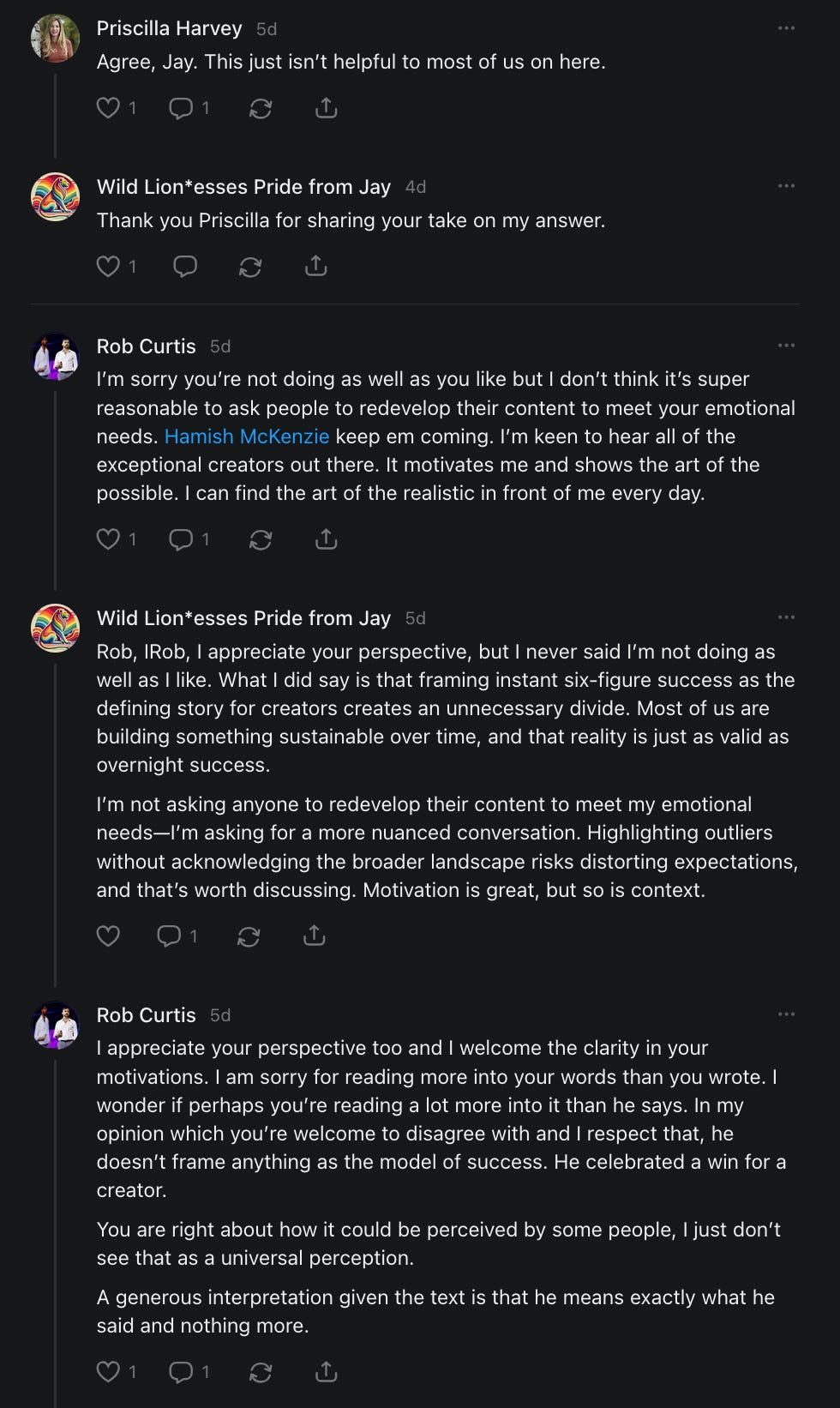Like Jay's 'Rob, IRob' comment
Screen dimensions: 840x1408
point(108,936)
